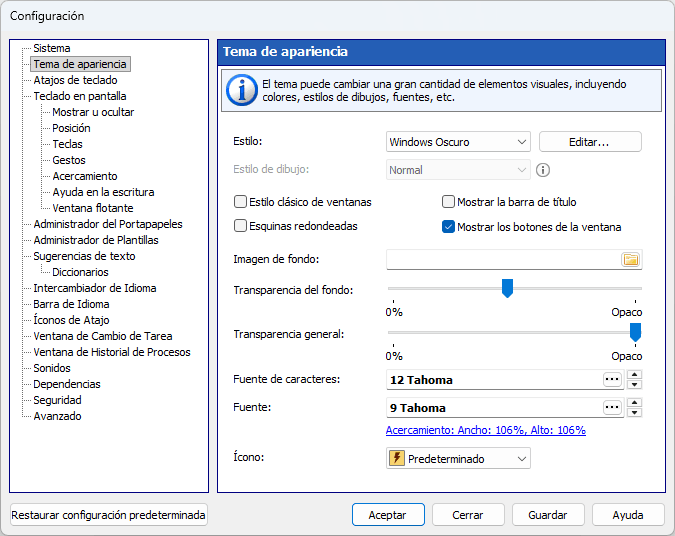Select Intercambiador de Idioma

[x=95, y=288]
